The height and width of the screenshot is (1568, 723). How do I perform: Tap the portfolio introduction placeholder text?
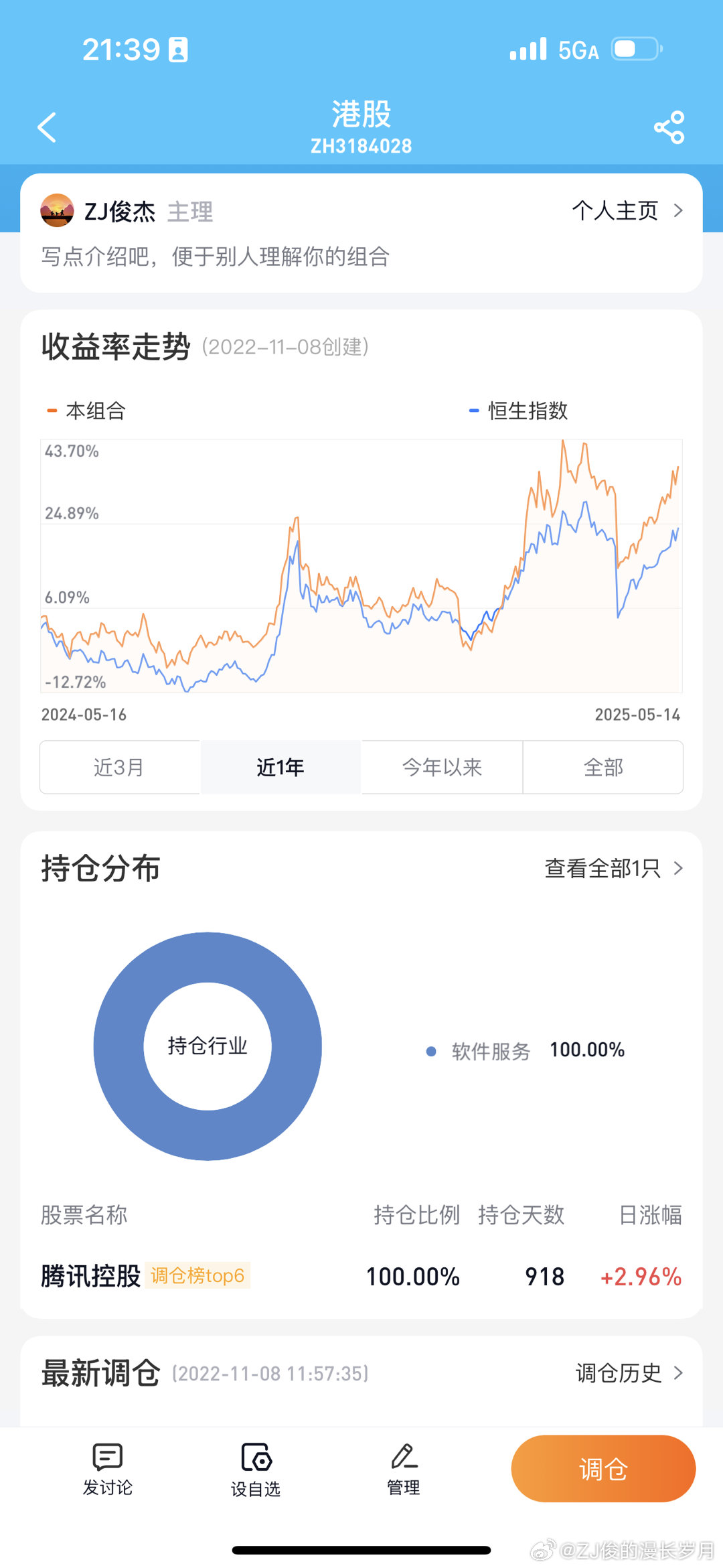pyautogui.click(x=216, y=257)
